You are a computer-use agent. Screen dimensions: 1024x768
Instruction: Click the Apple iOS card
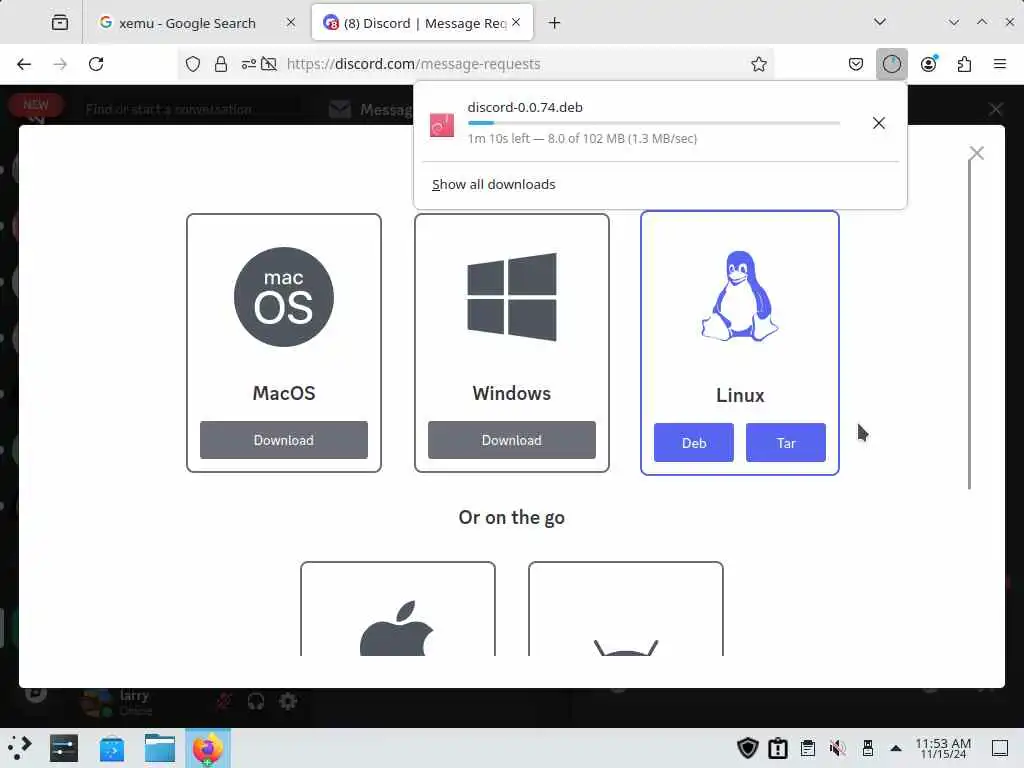(398, 609)
